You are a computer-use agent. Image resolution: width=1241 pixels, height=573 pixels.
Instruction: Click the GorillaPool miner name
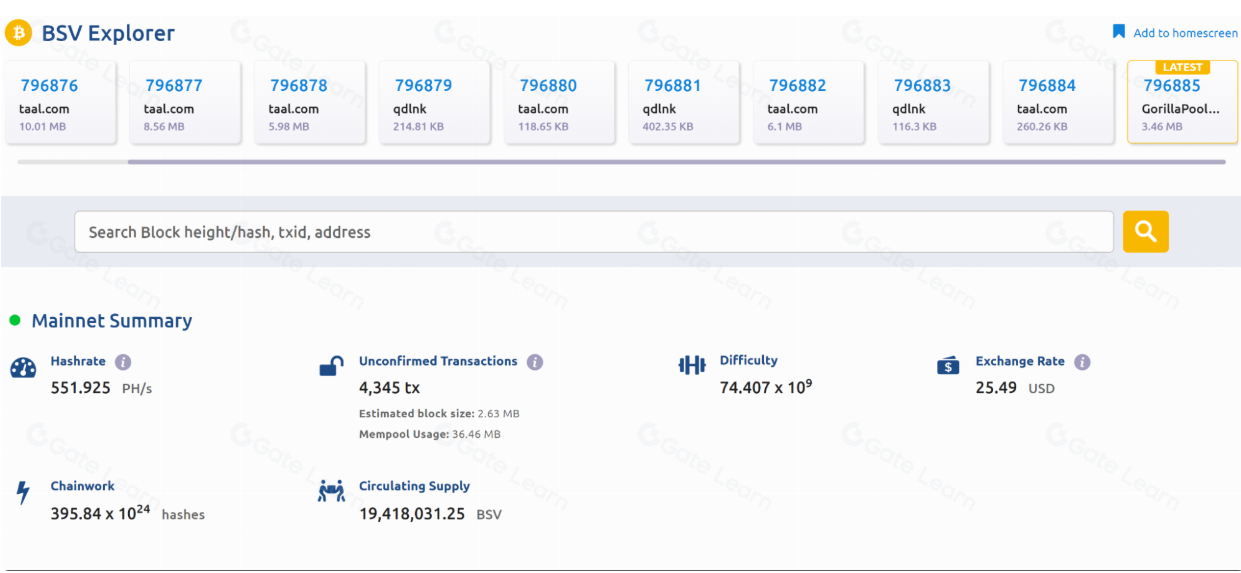click(x=1181, y=109)
